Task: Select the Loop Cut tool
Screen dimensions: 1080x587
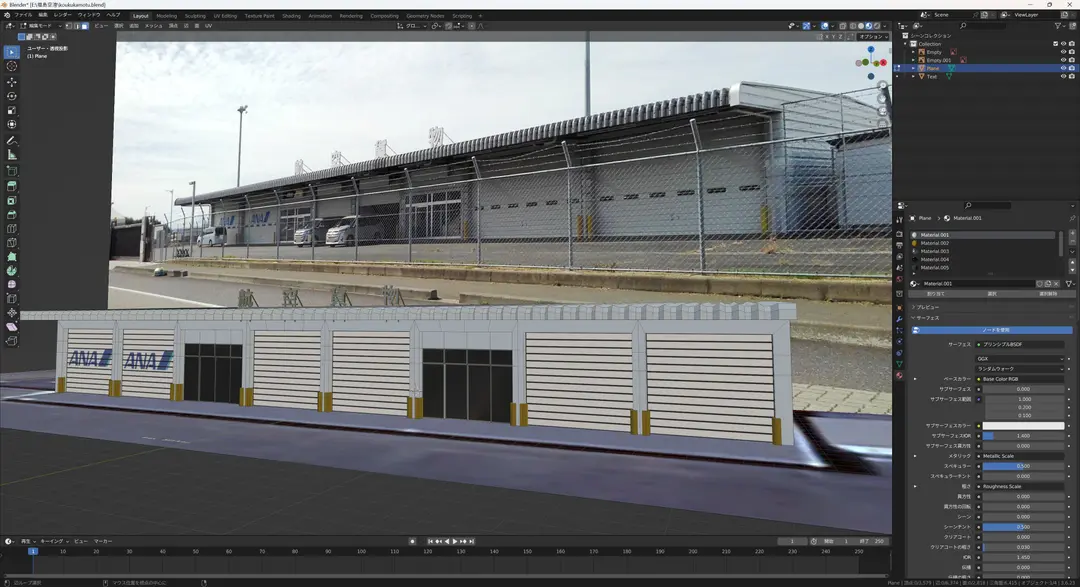Action: pyautogui.click(x=12, y=229)
